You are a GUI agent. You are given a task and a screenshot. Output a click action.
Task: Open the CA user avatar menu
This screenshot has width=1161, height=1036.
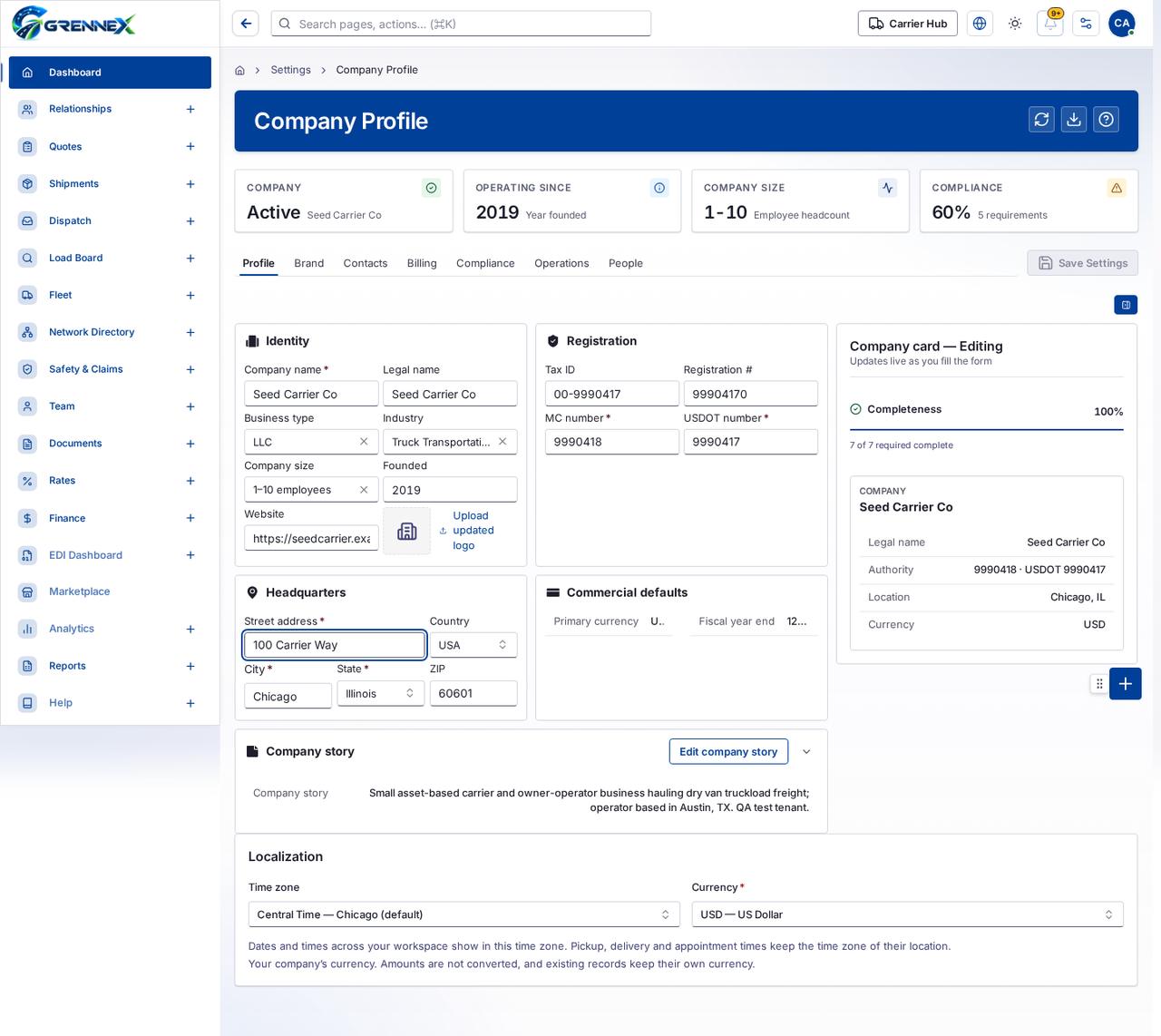click(x=1122, y=24)
